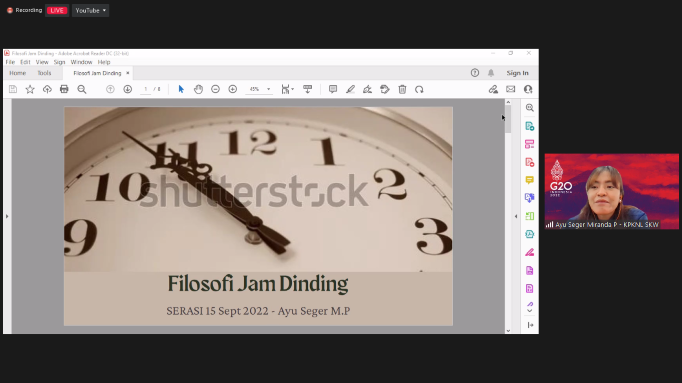Click the expand tools pane icon at bottom right
Screen dimensions: 682x383
pos(530,325)
